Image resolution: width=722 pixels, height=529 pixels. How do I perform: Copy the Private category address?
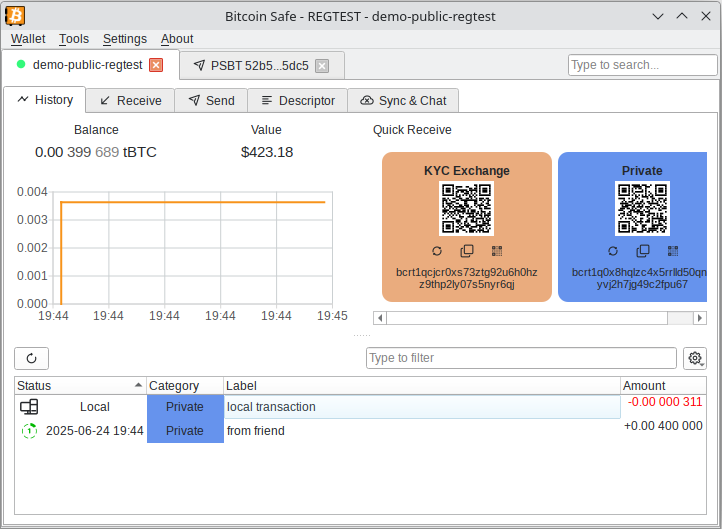coord(643,251)
